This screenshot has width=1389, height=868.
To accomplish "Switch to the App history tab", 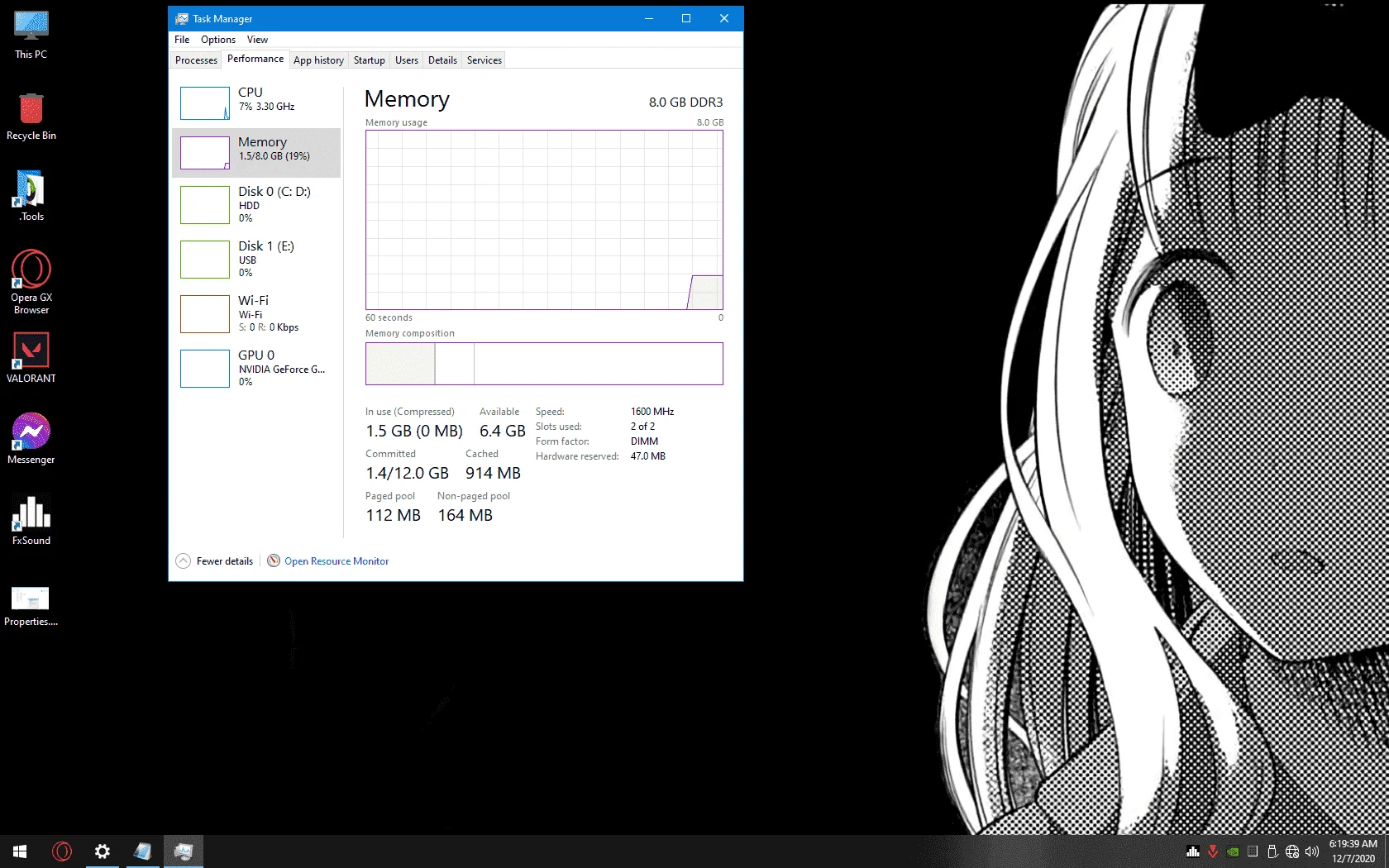I will tap(318, 60).
